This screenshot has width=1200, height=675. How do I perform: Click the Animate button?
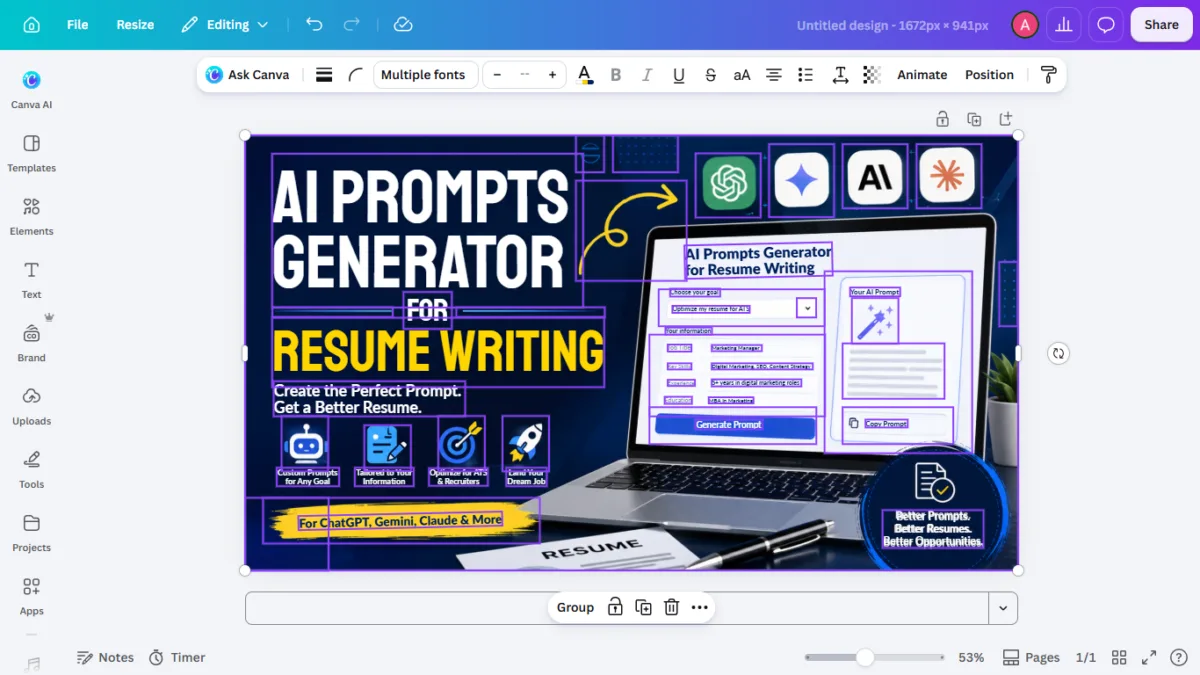point(922,75)
